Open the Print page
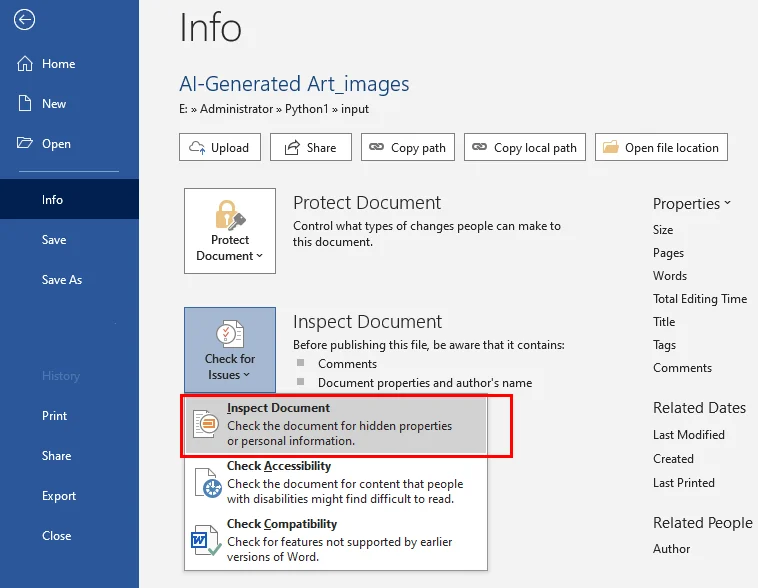Screen dimensions: 758x588 pyautogui.click(x=55, y=416)
